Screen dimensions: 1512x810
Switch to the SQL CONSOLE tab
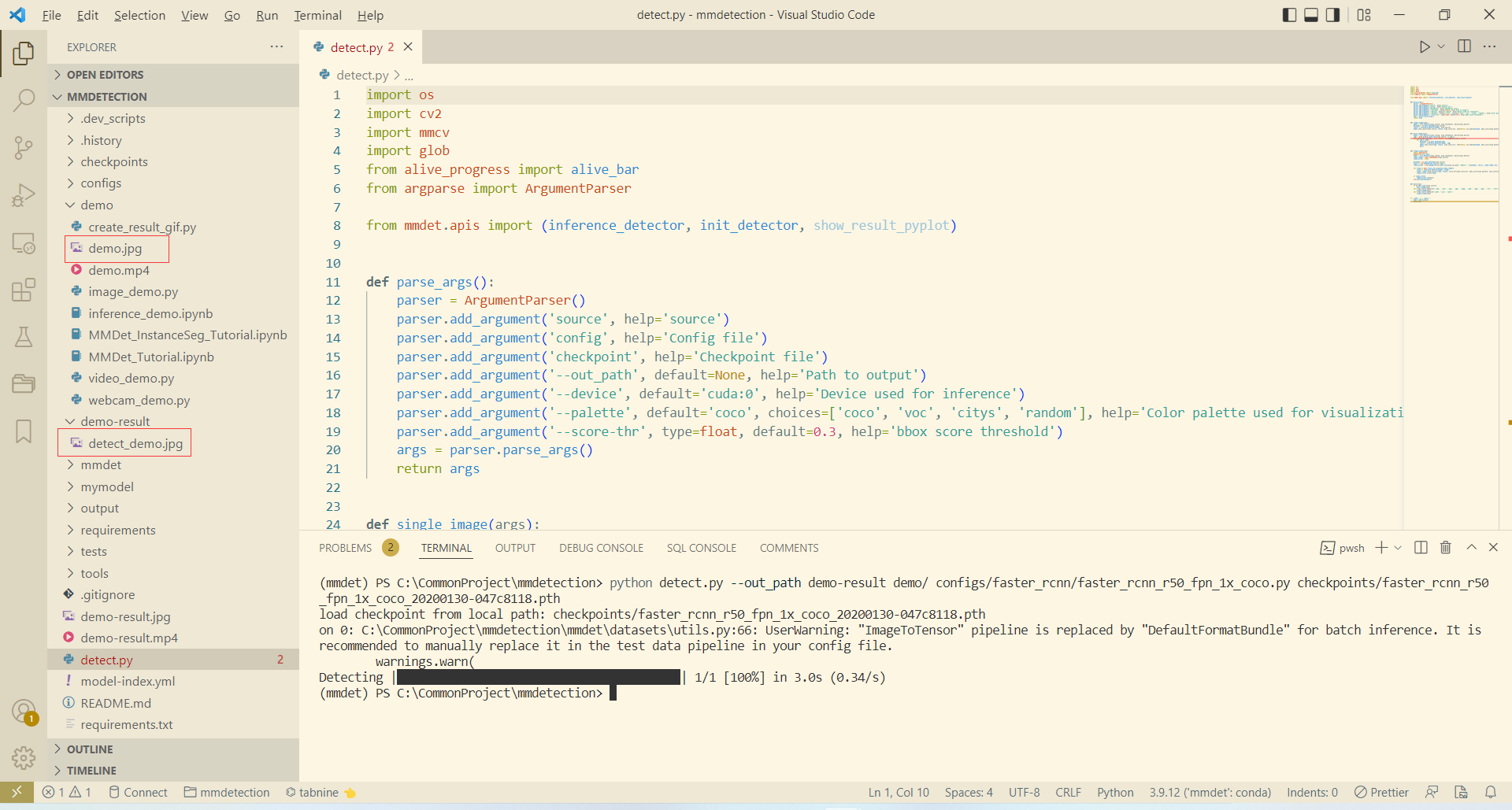point(701,548)
